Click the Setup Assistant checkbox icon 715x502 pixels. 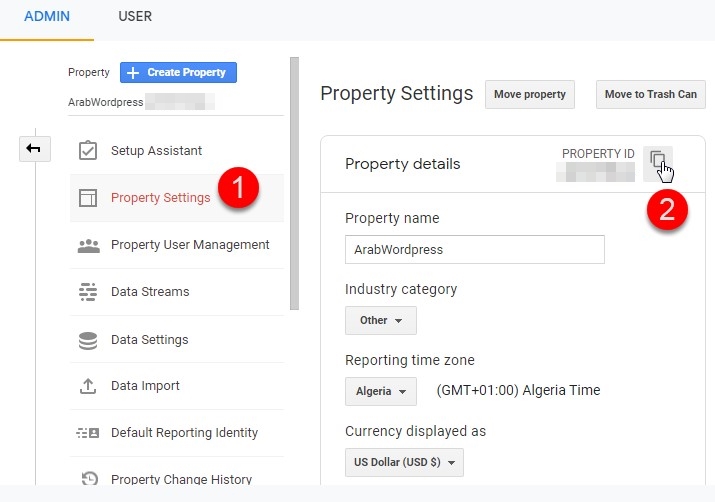[88, 151]
